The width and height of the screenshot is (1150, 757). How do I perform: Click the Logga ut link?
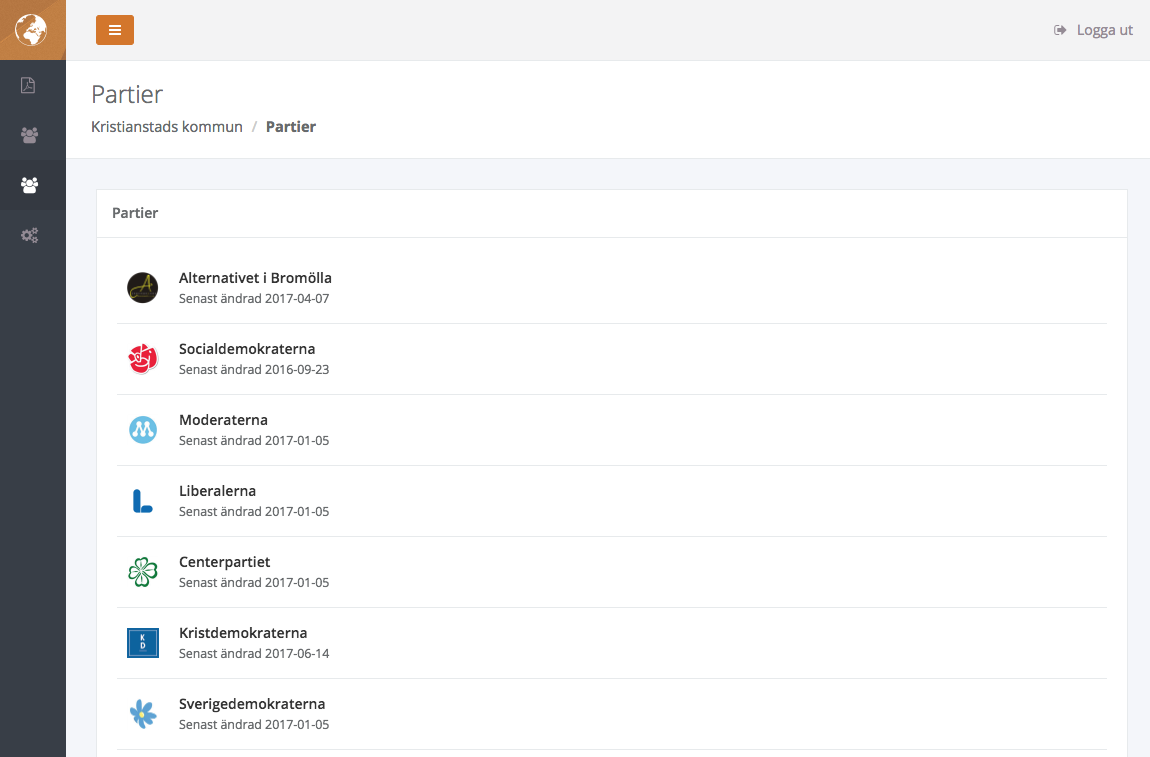pyautogui.click(x=1105, y=30)
